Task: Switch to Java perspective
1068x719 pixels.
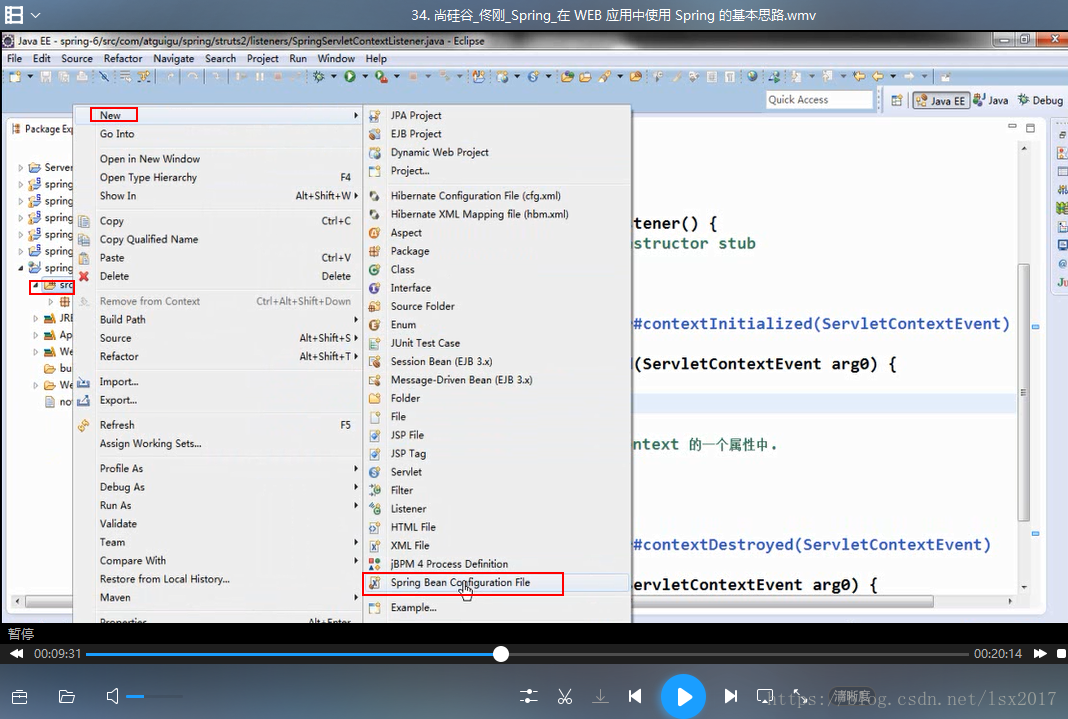Action: tap(991, 100)
